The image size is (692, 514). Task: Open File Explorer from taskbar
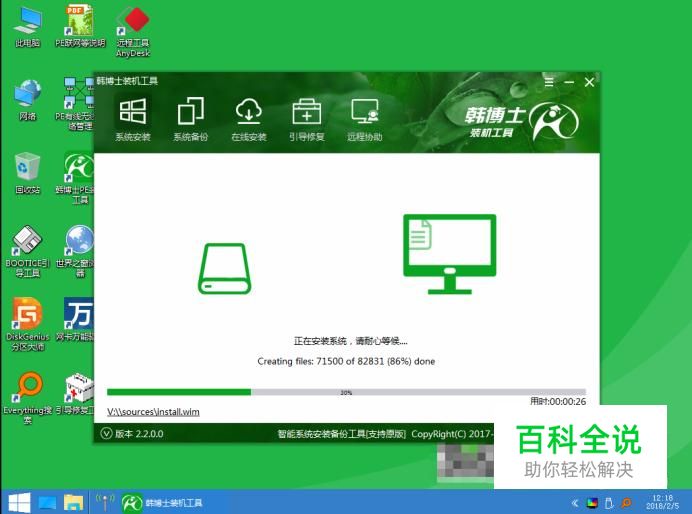click(x=74, y=503)
